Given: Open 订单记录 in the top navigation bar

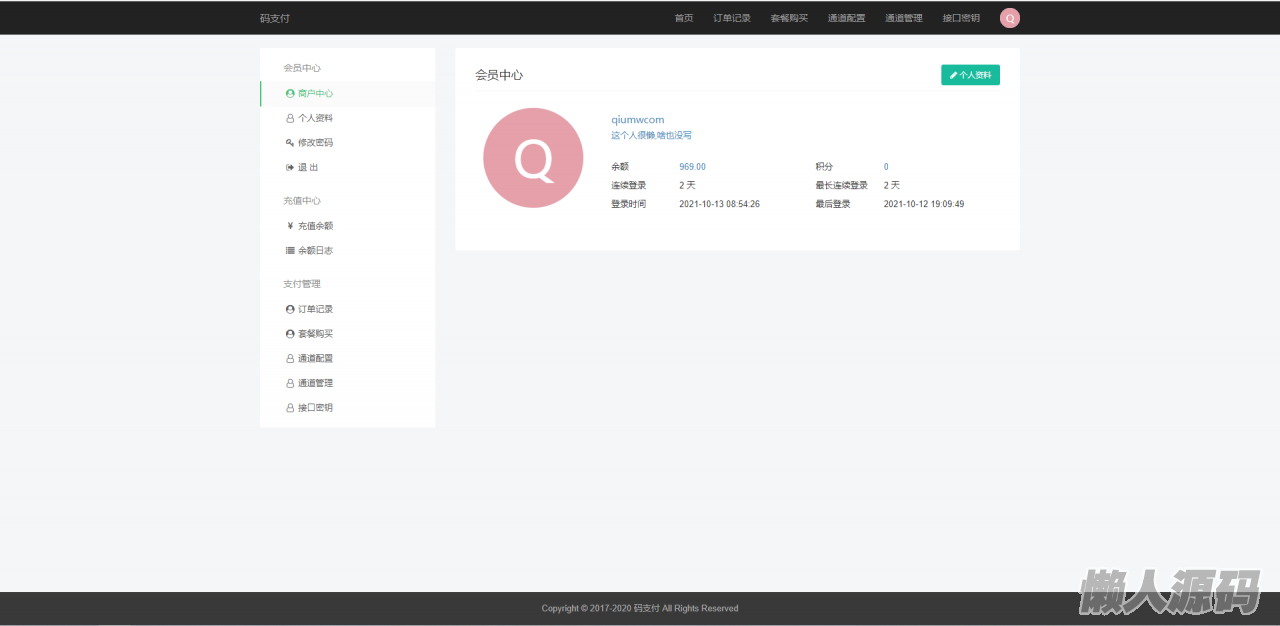Looking at the screenshot, I should click(x=732, y=18).
